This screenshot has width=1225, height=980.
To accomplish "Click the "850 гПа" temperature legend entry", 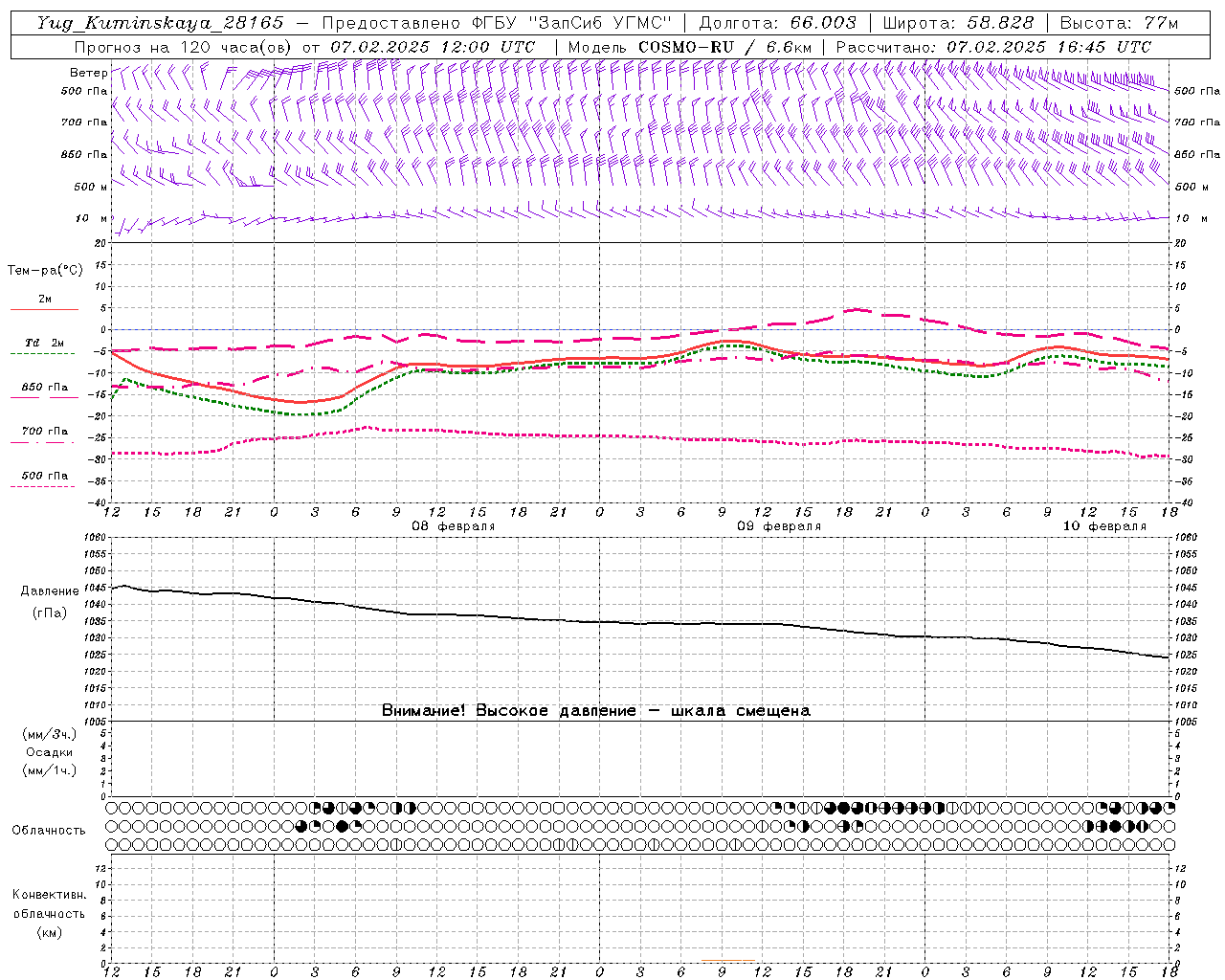I will [x=44, y=388].
